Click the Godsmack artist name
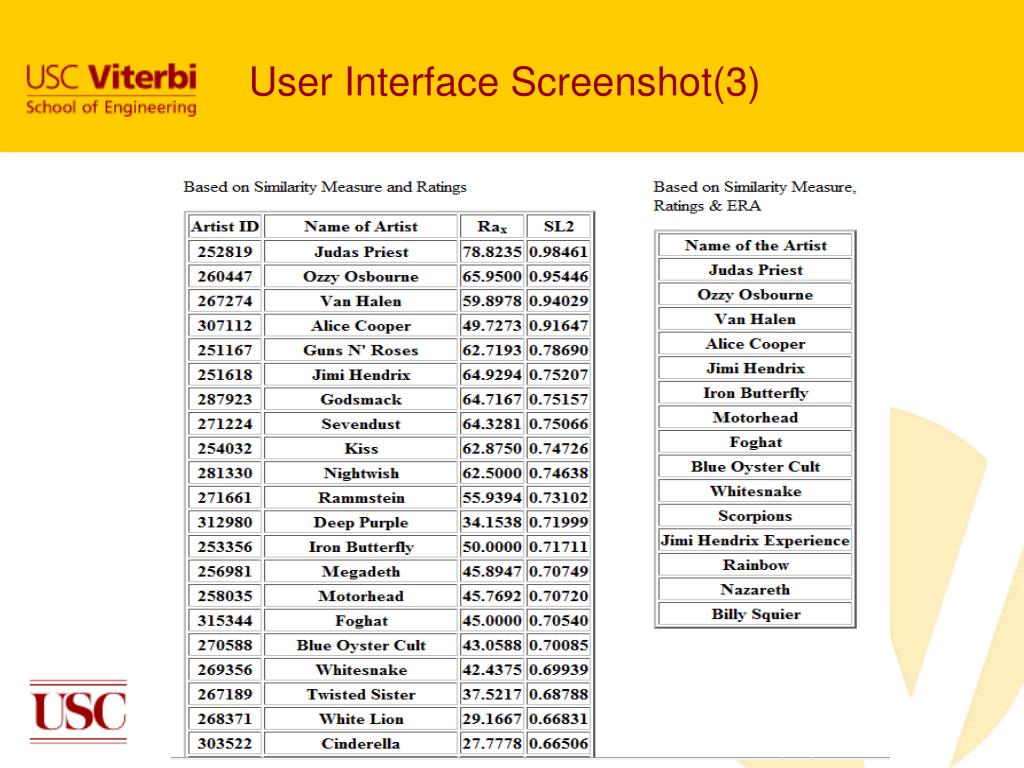The image size is (1024, 768). point(360,399)
